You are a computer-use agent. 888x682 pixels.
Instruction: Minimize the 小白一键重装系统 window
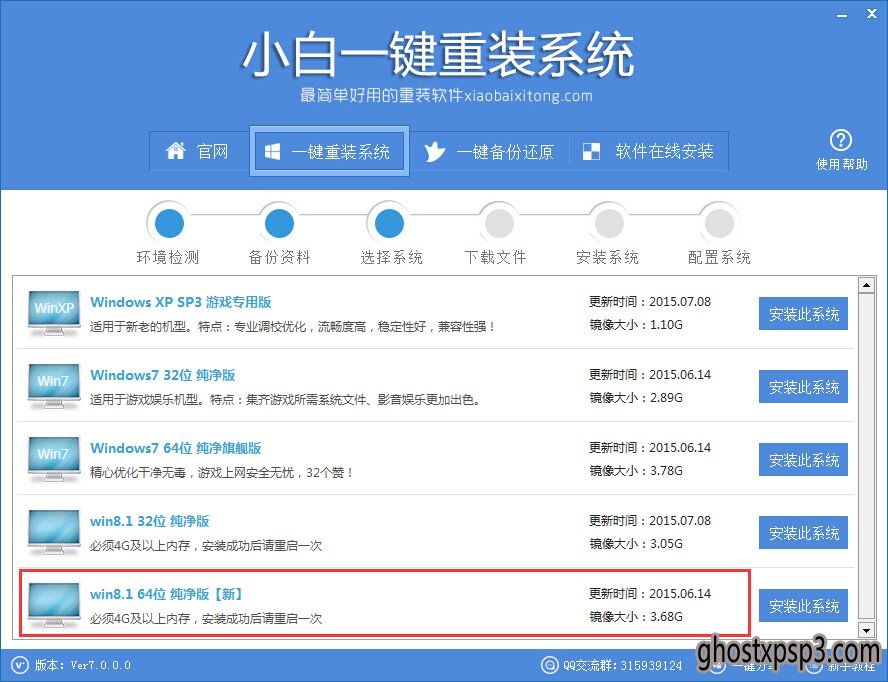tap(843, 15)
